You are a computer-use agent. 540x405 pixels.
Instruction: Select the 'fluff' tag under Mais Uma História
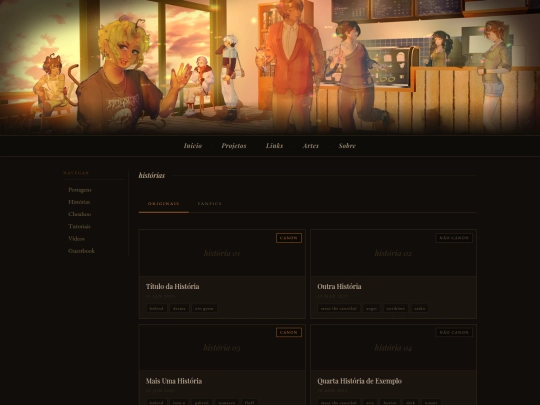pyautogui.click(x=250, y=402)
